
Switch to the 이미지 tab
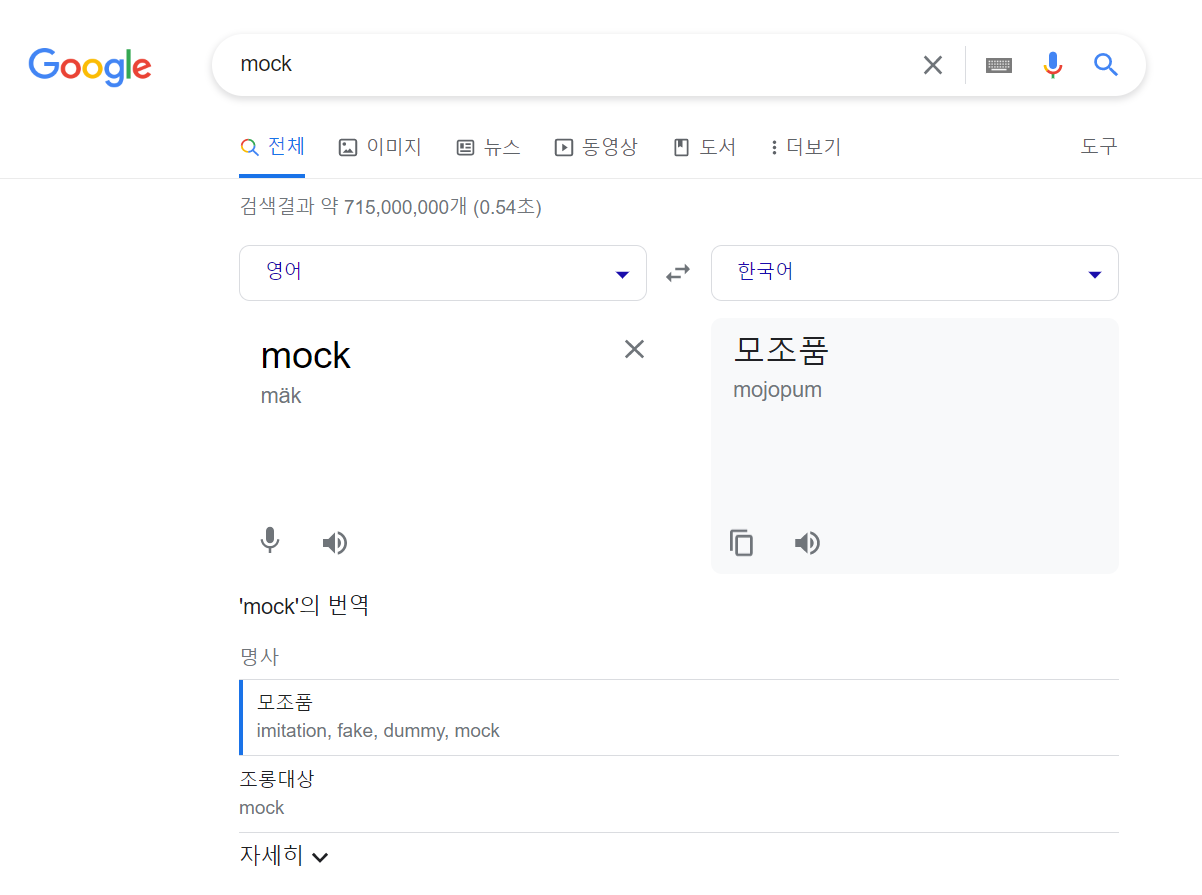click(380, 146)
